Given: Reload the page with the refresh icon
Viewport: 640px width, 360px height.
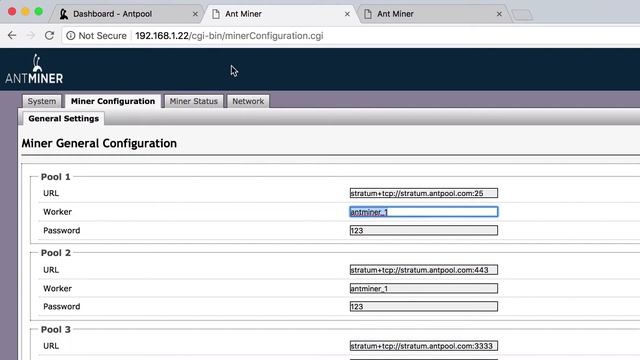Looking at the screenshot, I should click(x=49, y=36).
